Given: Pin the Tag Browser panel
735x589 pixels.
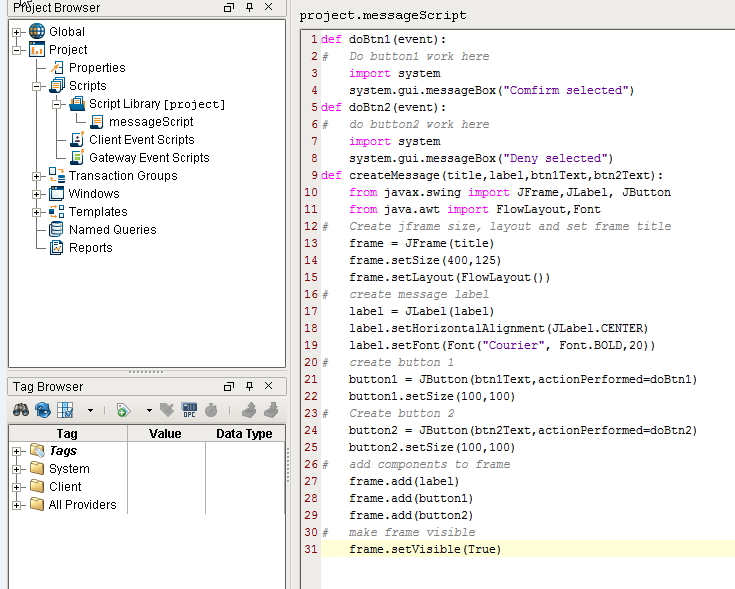Looking at the screenshot, I should point(249,386).
